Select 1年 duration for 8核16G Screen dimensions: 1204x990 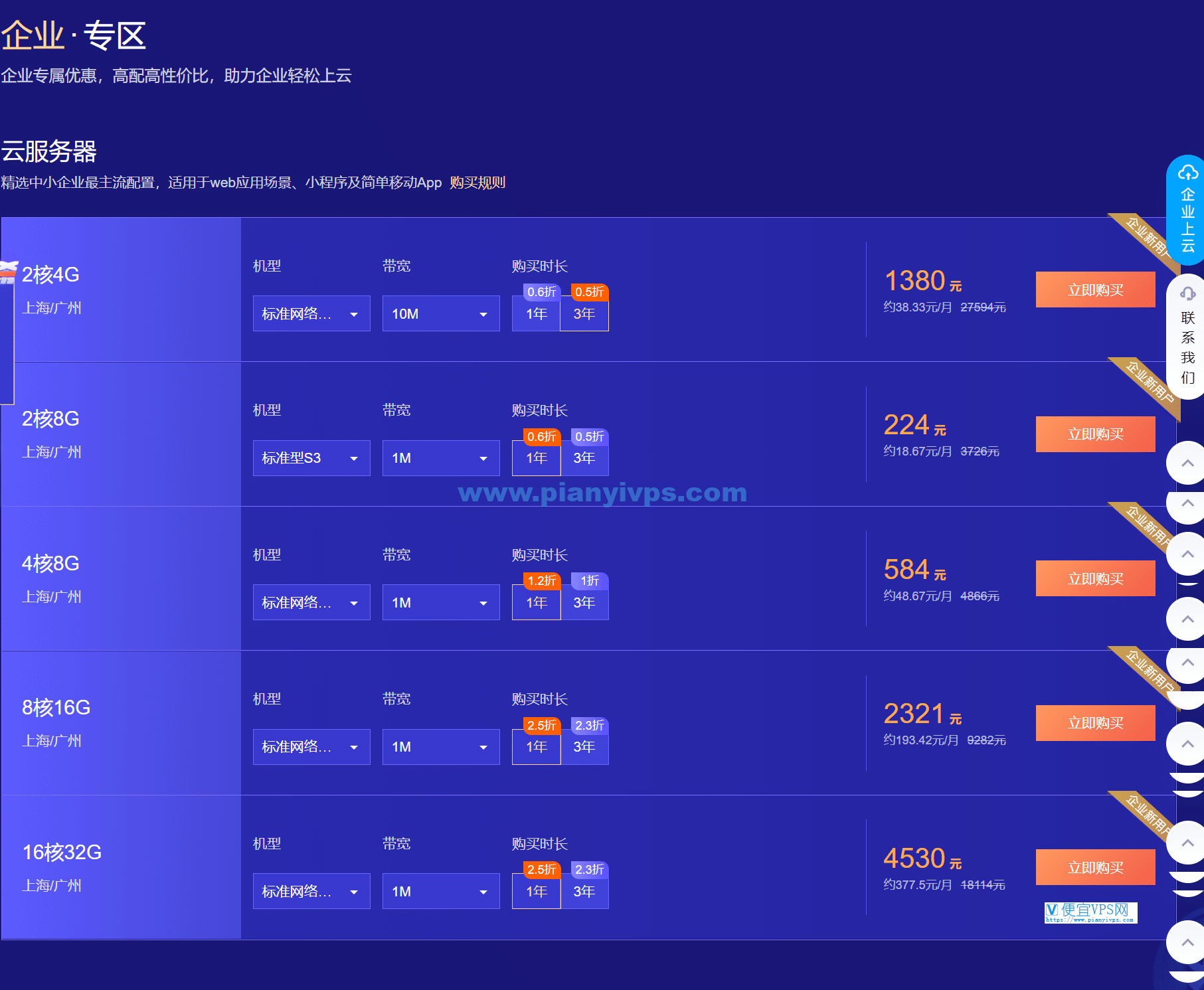(x=536, y=747)
